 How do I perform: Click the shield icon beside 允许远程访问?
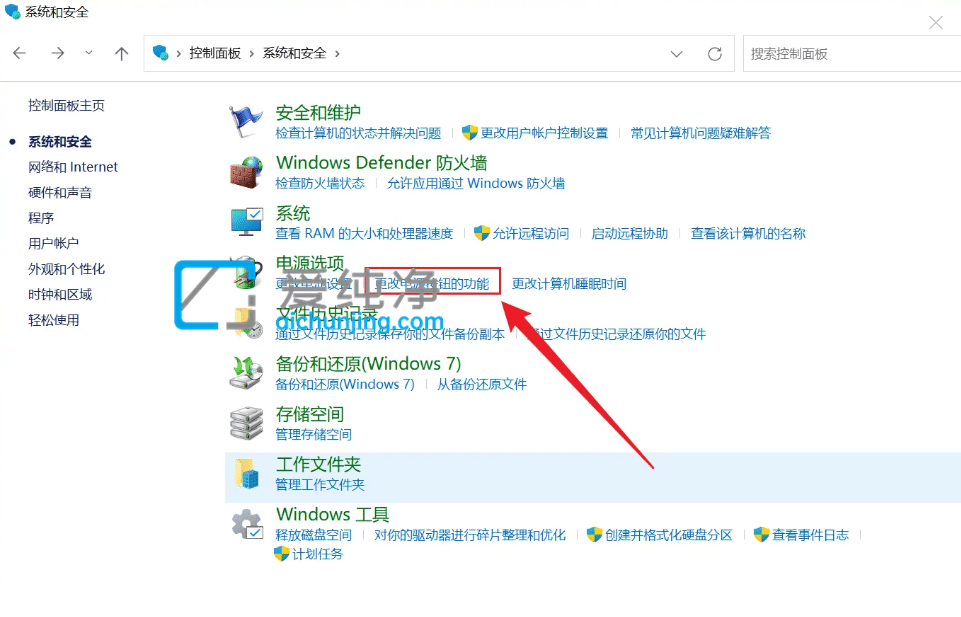[482, 233]
